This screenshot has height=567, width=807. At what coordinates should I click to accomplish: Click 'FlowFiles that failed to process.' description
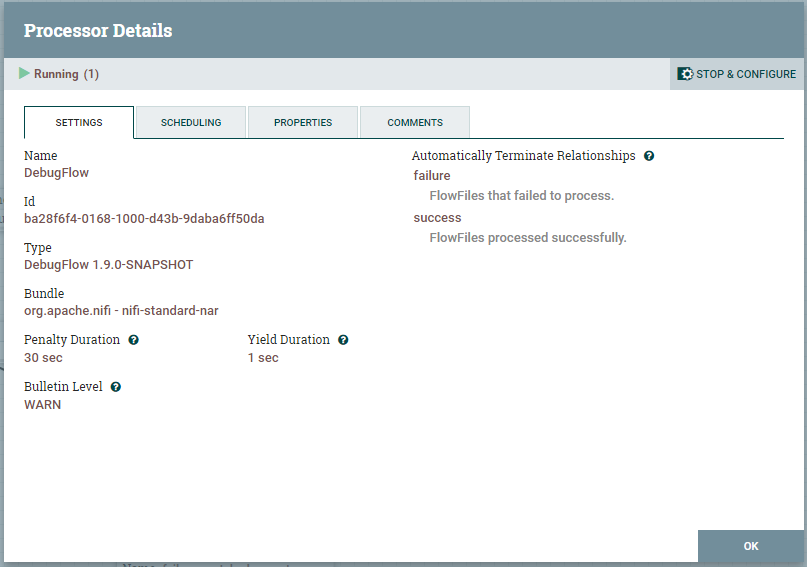(522, 196)
